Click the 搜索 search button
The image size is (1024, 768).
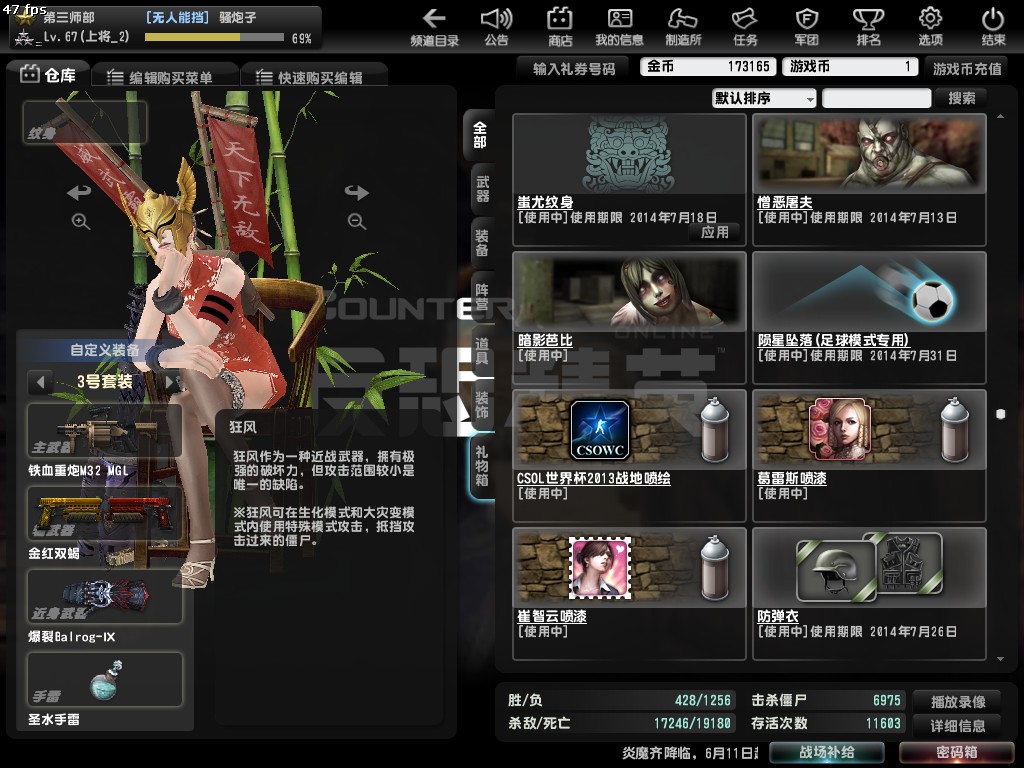961,99
